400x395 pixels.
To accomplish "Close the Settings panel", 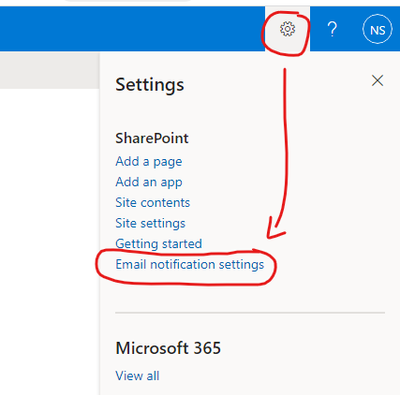I will 377,80.
